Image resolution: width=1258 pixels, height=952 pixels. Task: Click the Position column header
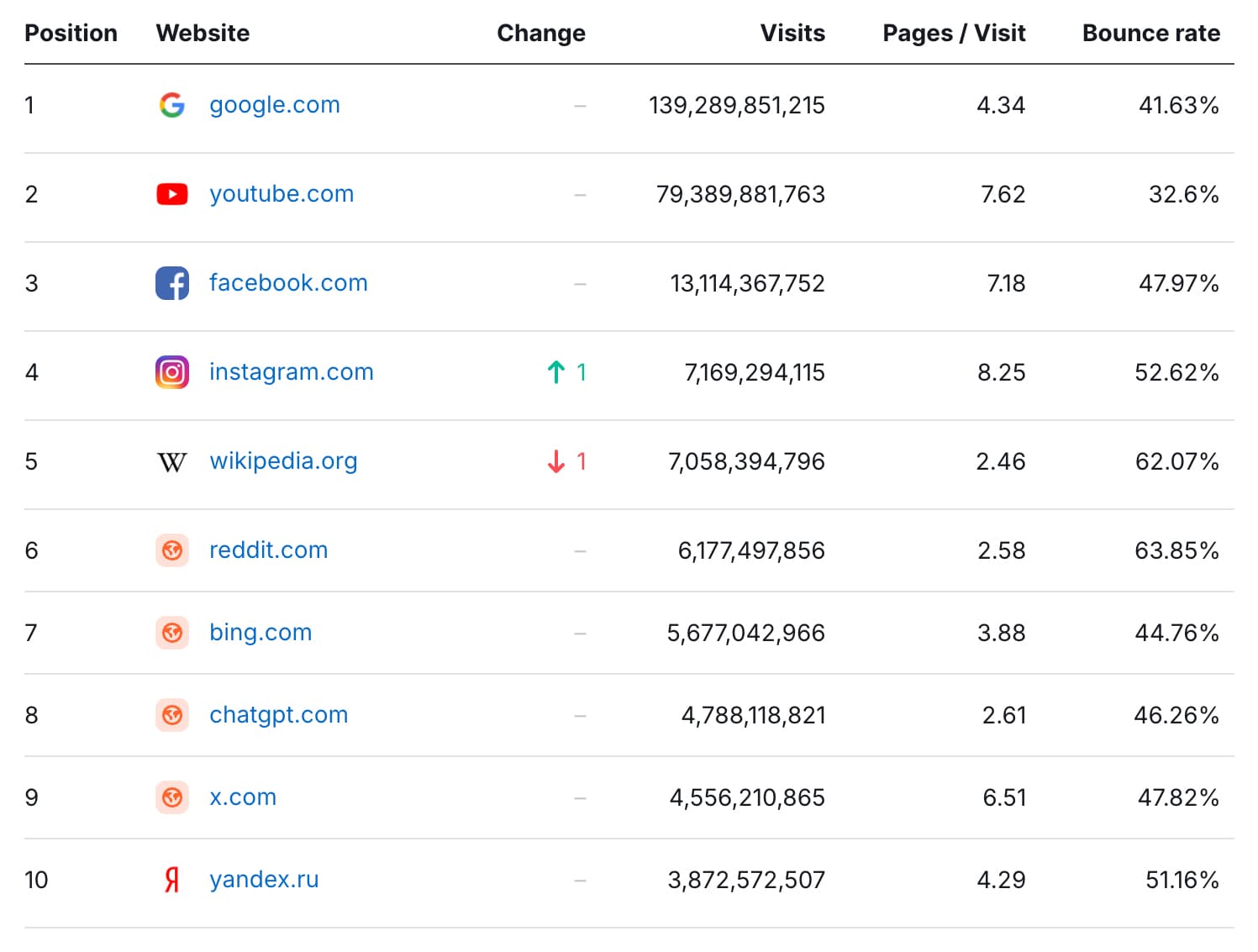71,33
